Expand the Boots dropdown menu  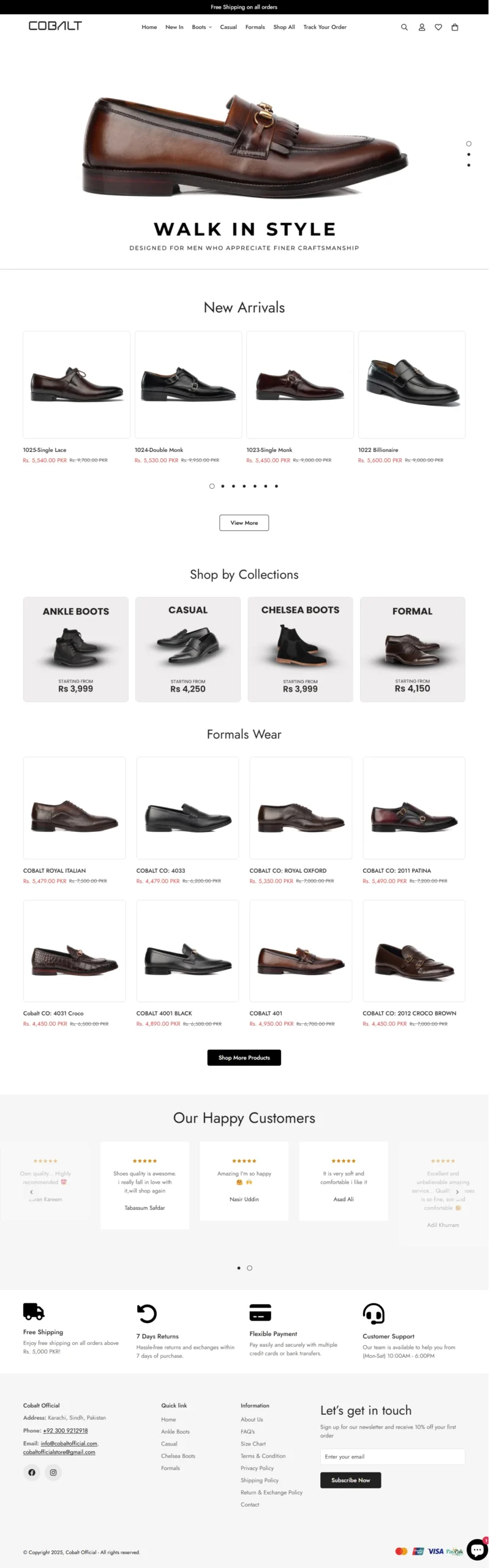pyautogui.click(x=201, y=28)
